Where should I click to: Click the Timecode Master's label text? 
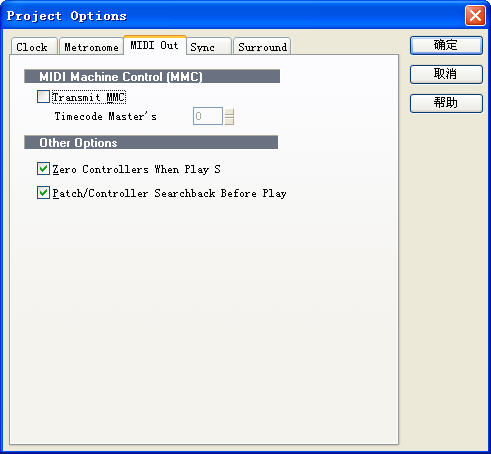click(x=106, y=116)
